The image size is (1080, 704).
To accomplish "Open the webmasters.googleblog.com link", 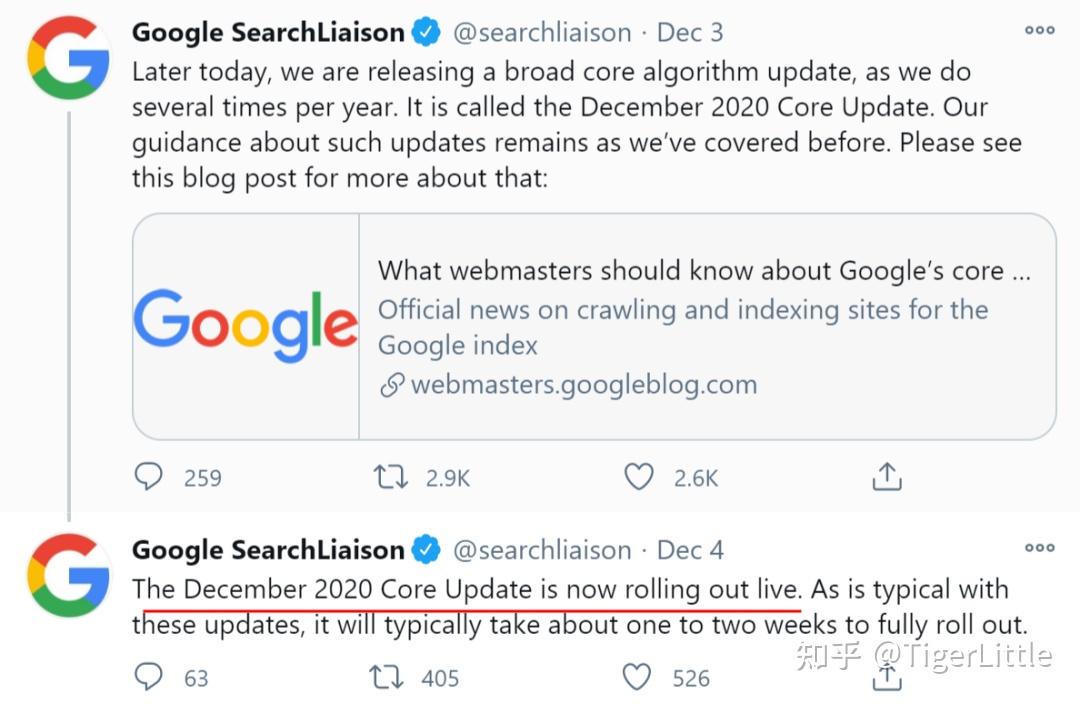I will [583, 384].
